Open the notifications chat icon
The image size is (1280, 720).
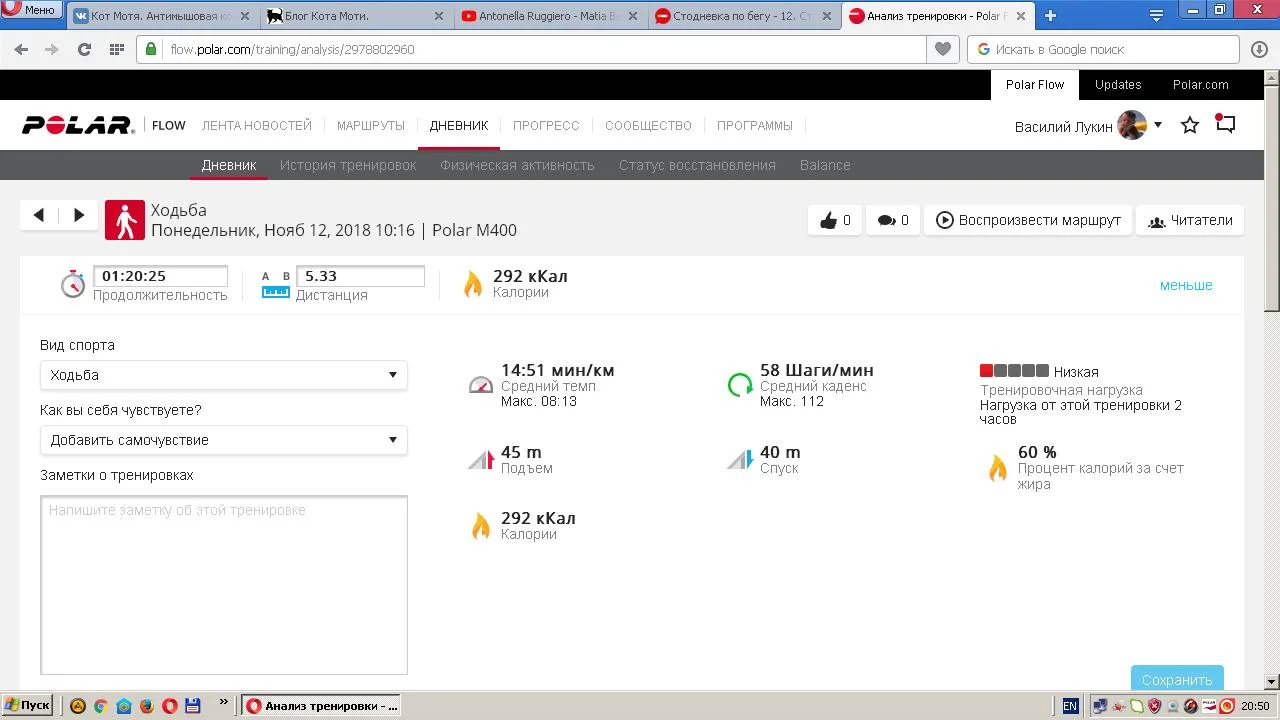click(x=1225, y=125)
